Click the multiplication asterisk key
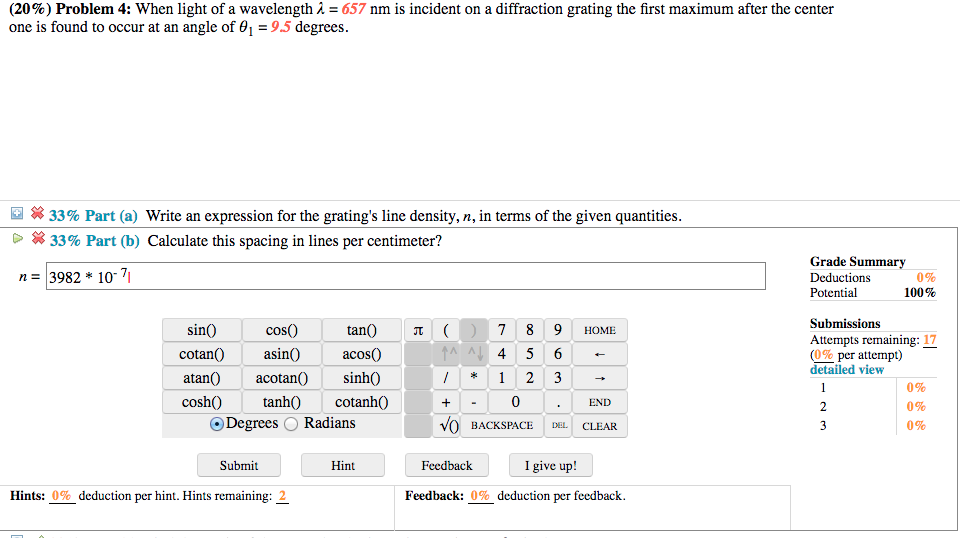The image size is (960, 538). coord(475,378)
